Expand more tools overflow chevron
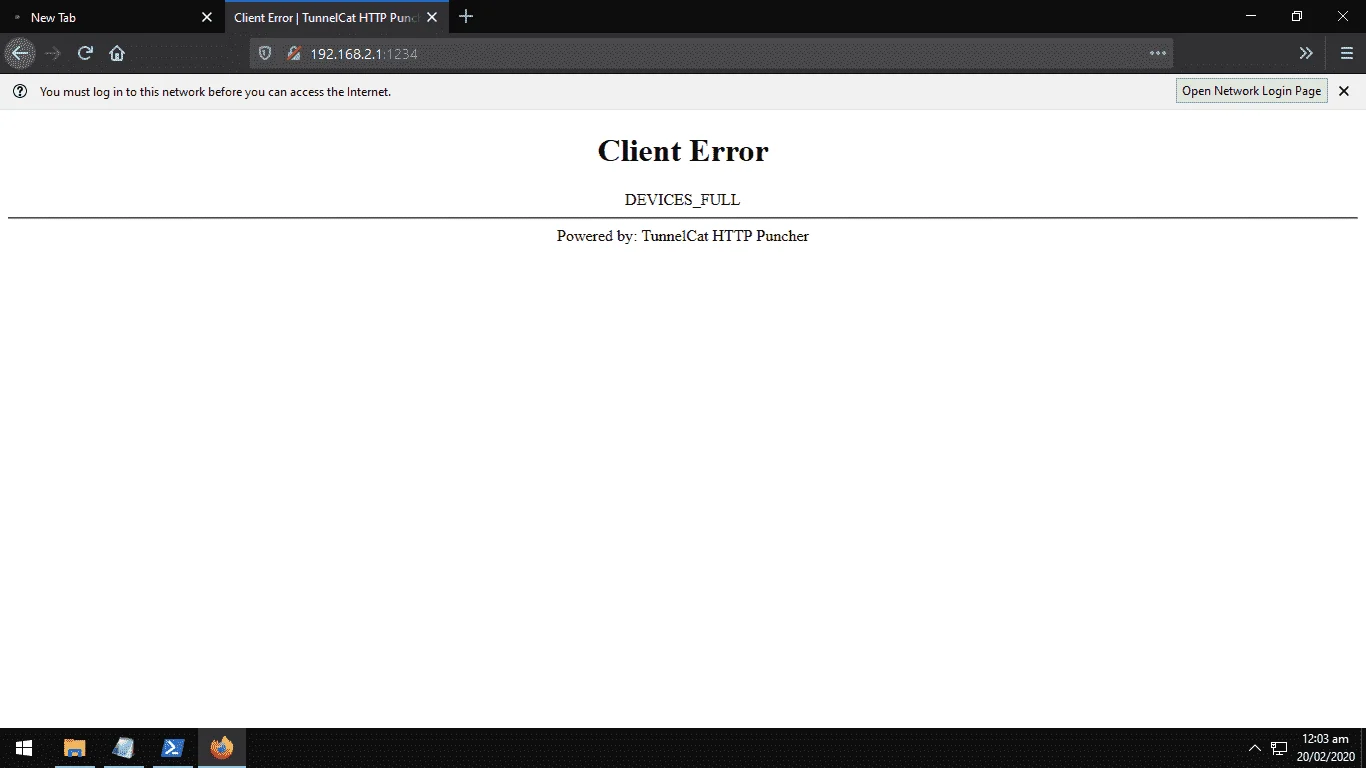 click(x=1306, y=53)
